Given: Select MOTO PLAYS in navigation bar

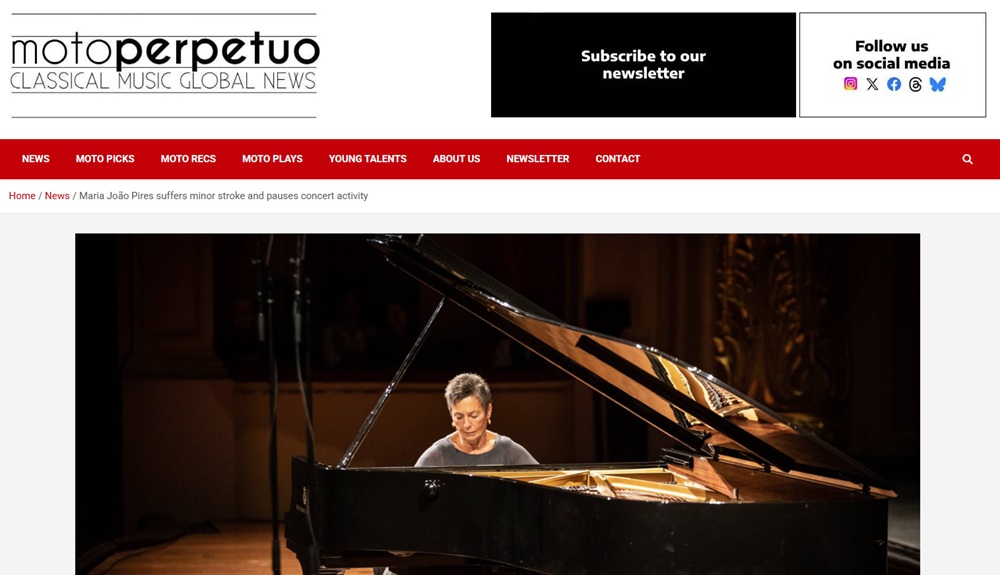Looking at the screenshot, I should pyautogui.click(x=272, y=159).
